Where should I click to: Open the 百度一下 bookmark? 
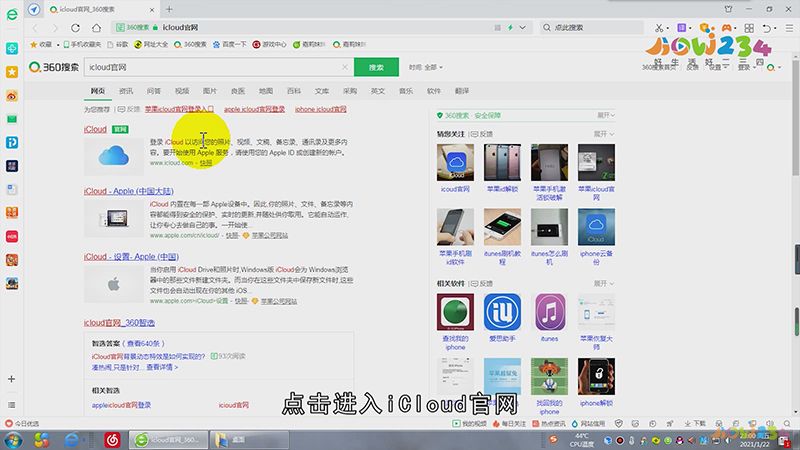[230, 44]
